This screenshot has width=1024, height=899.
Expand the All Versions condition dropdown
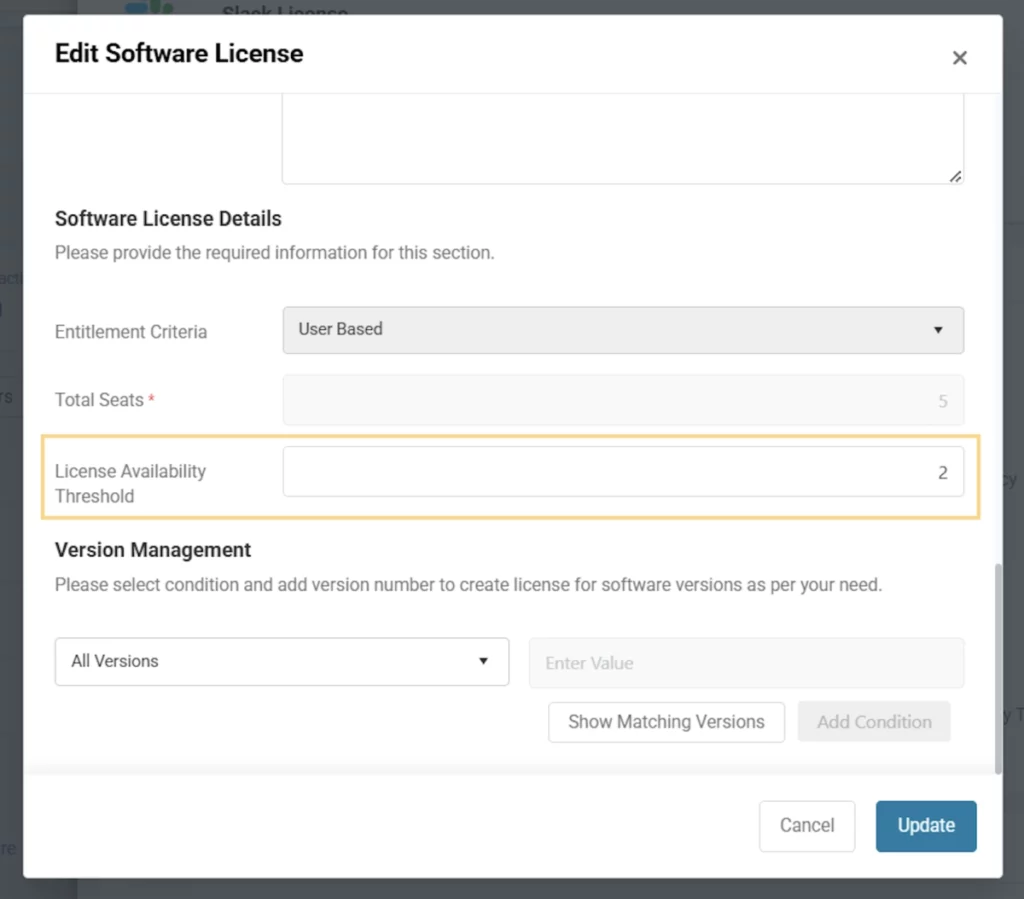(281, 661)
